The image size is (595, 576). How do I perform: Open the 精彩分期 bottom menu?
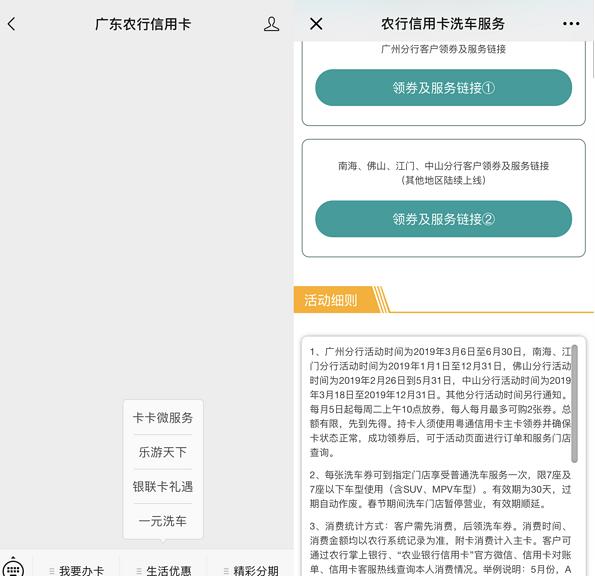tap(252, 570)
